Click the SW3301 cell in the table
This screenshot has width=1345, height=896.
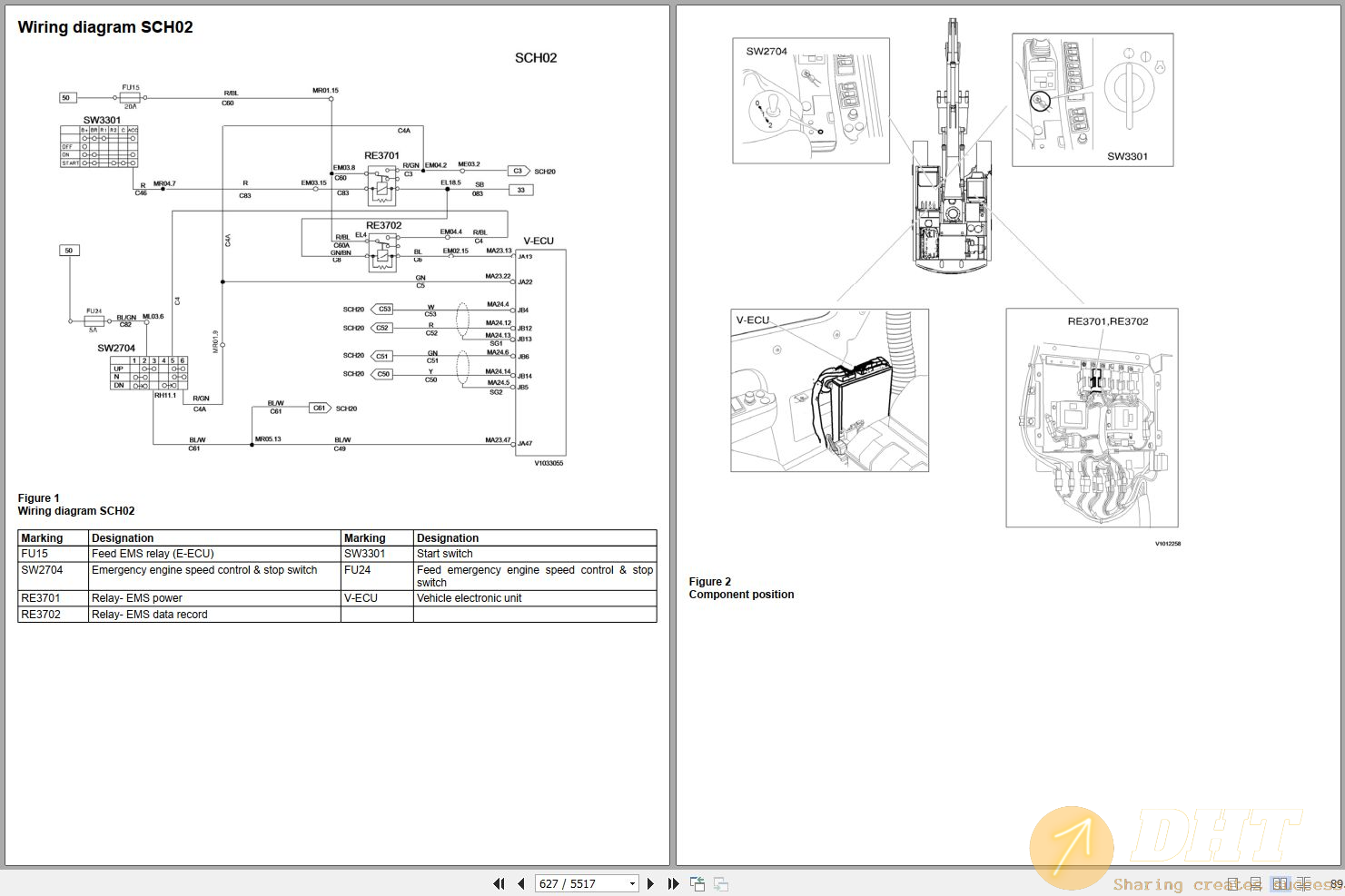pyautogui.click(x=377, y=554)
